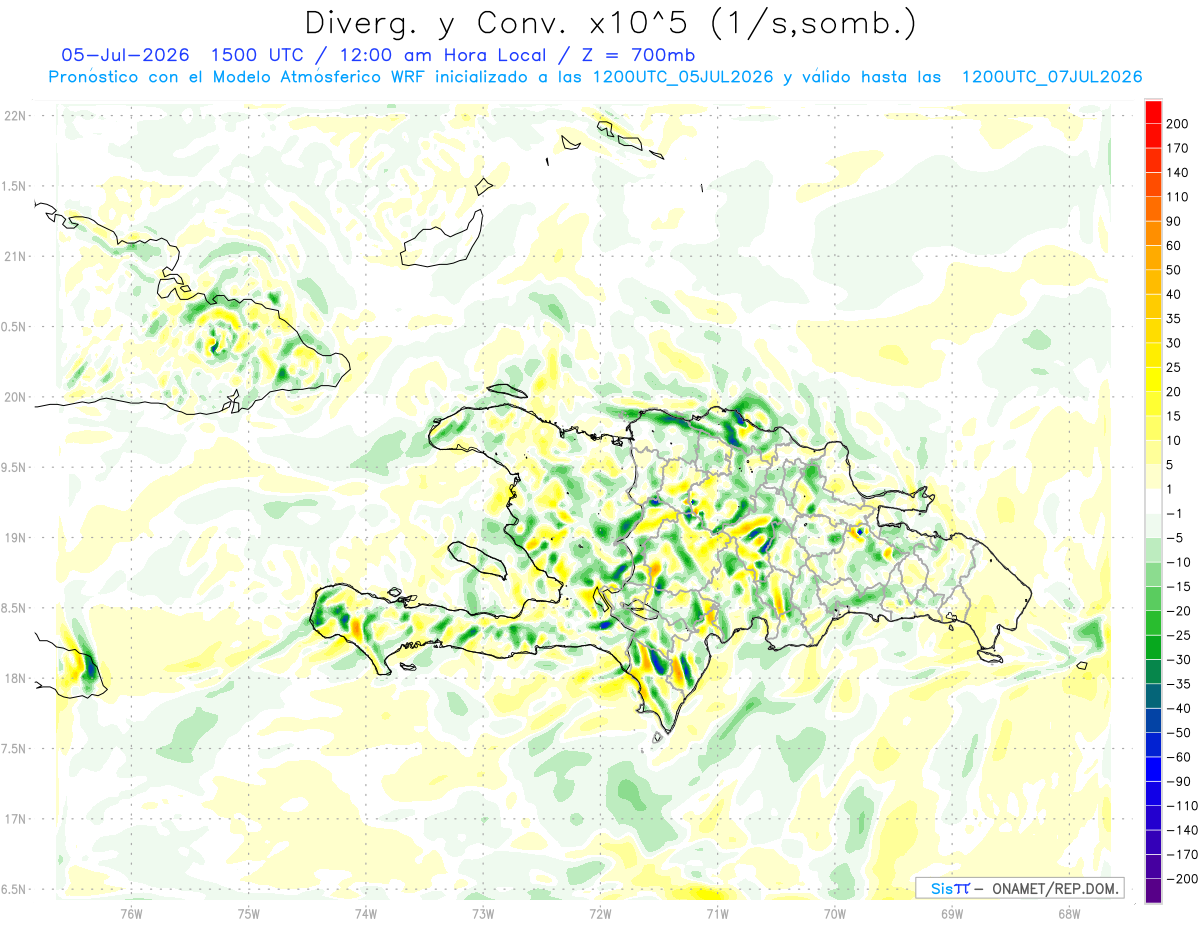Click the '-10' color scale value
Image resolution: width=1200 pixels, height=927 pixels.
1179,562
